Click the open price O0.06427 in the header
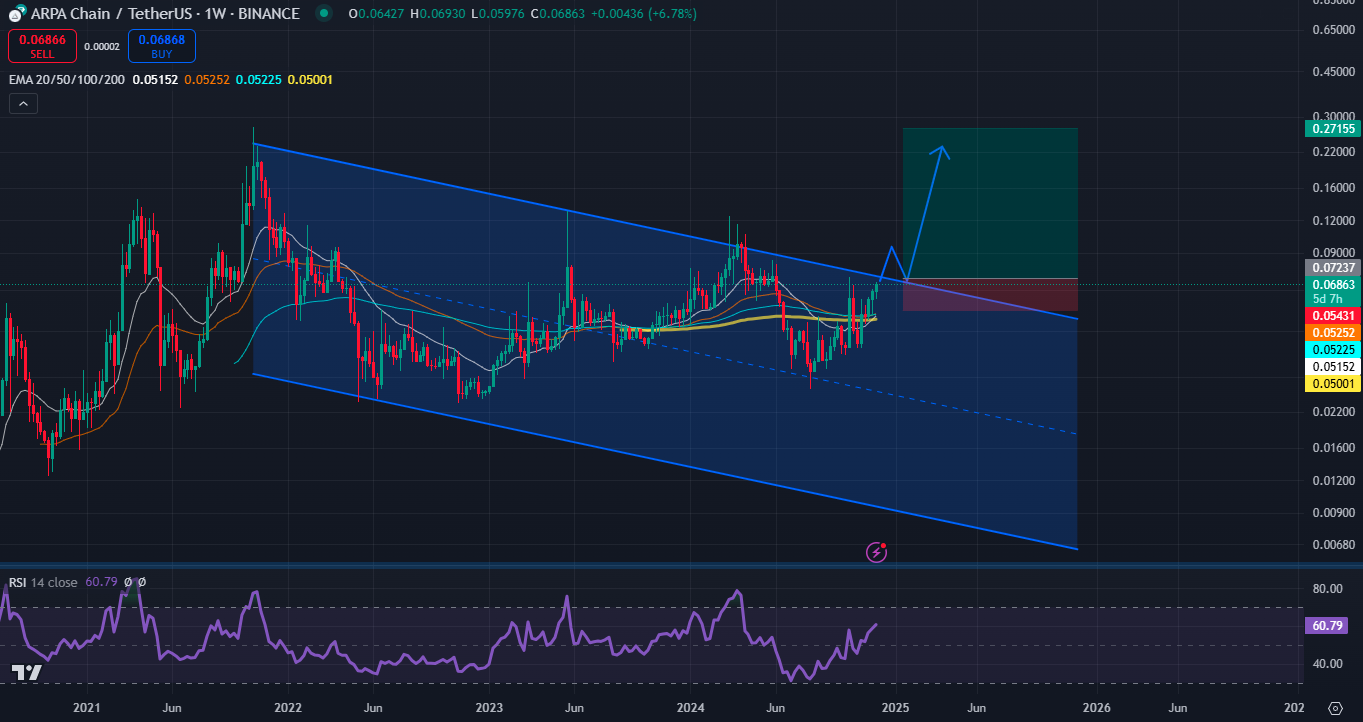 [378, 13]
